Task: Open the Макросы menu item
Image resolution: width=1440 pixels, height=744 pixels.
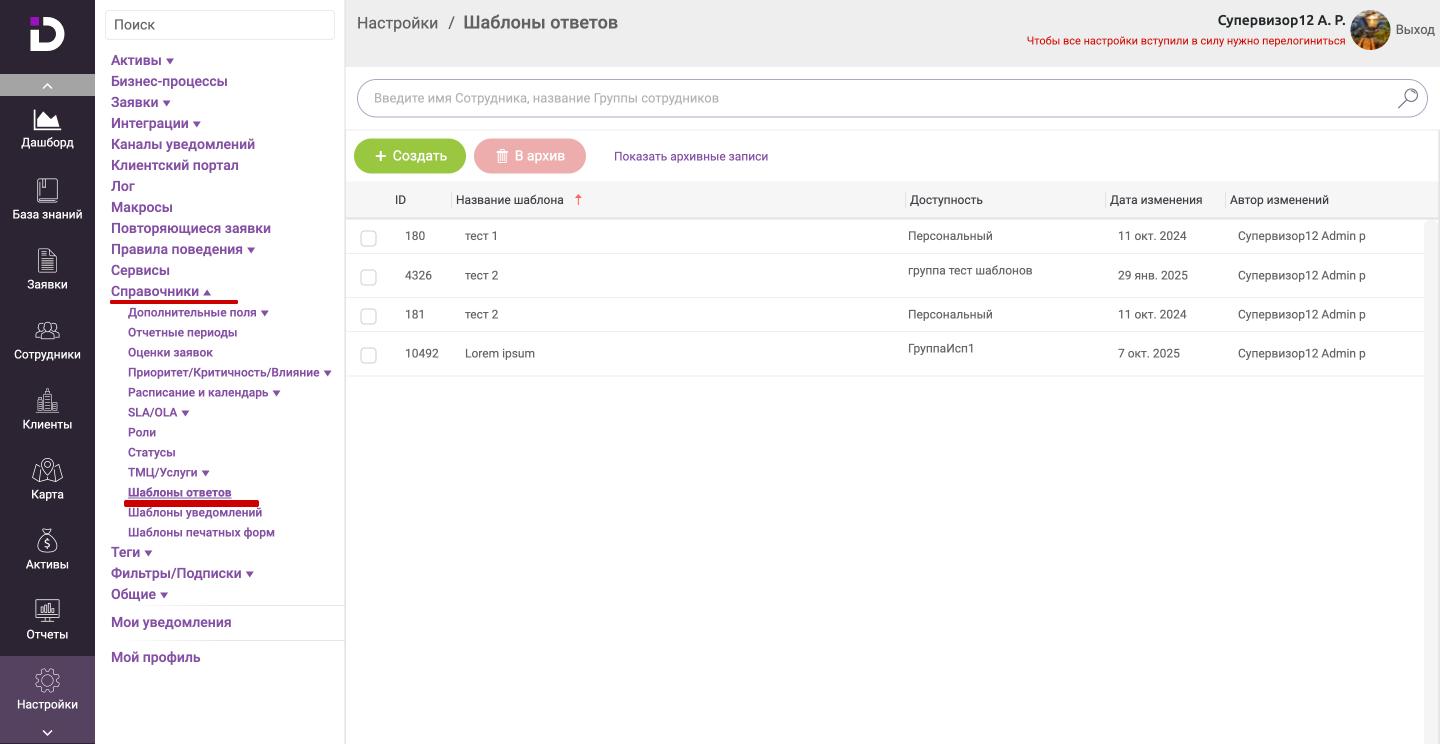Action: point(142,208)
